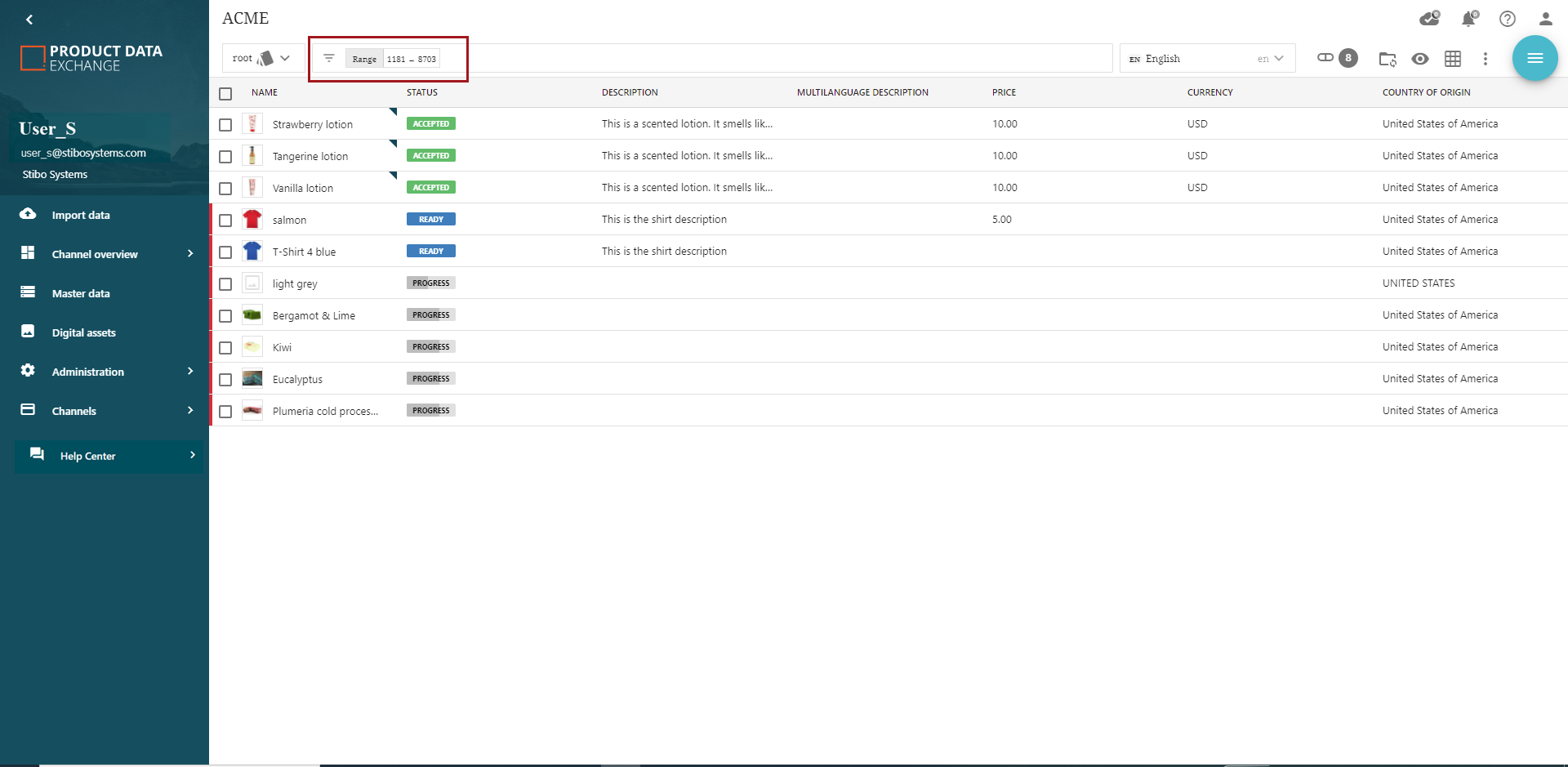
Task: Click the round teal hamburger menu button
Action: pyautogui.click(x=1535, y=58)
